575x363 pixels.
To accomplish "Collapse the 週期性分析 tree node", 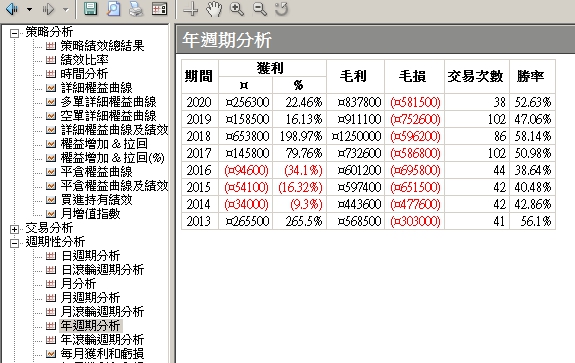I will pos(14,243).
